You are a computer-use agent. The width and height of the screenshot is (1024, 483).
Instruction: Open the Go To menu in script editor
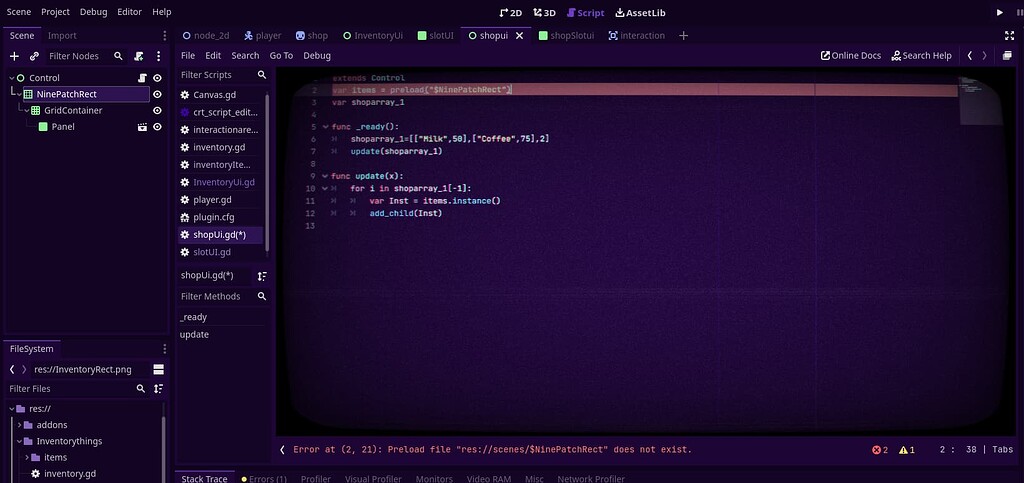[x=281, y=56]
